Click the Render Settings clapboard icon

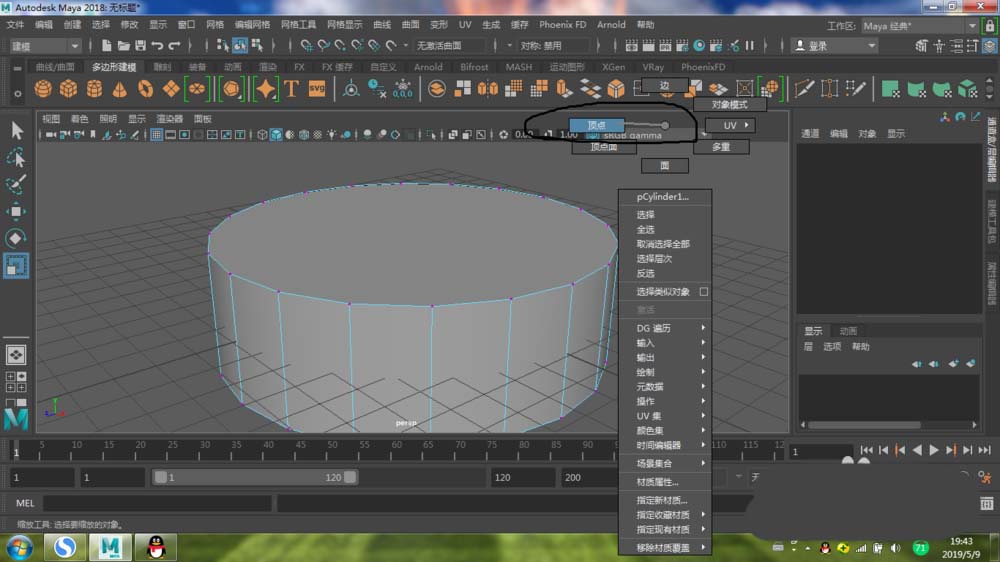coord(682,45)
